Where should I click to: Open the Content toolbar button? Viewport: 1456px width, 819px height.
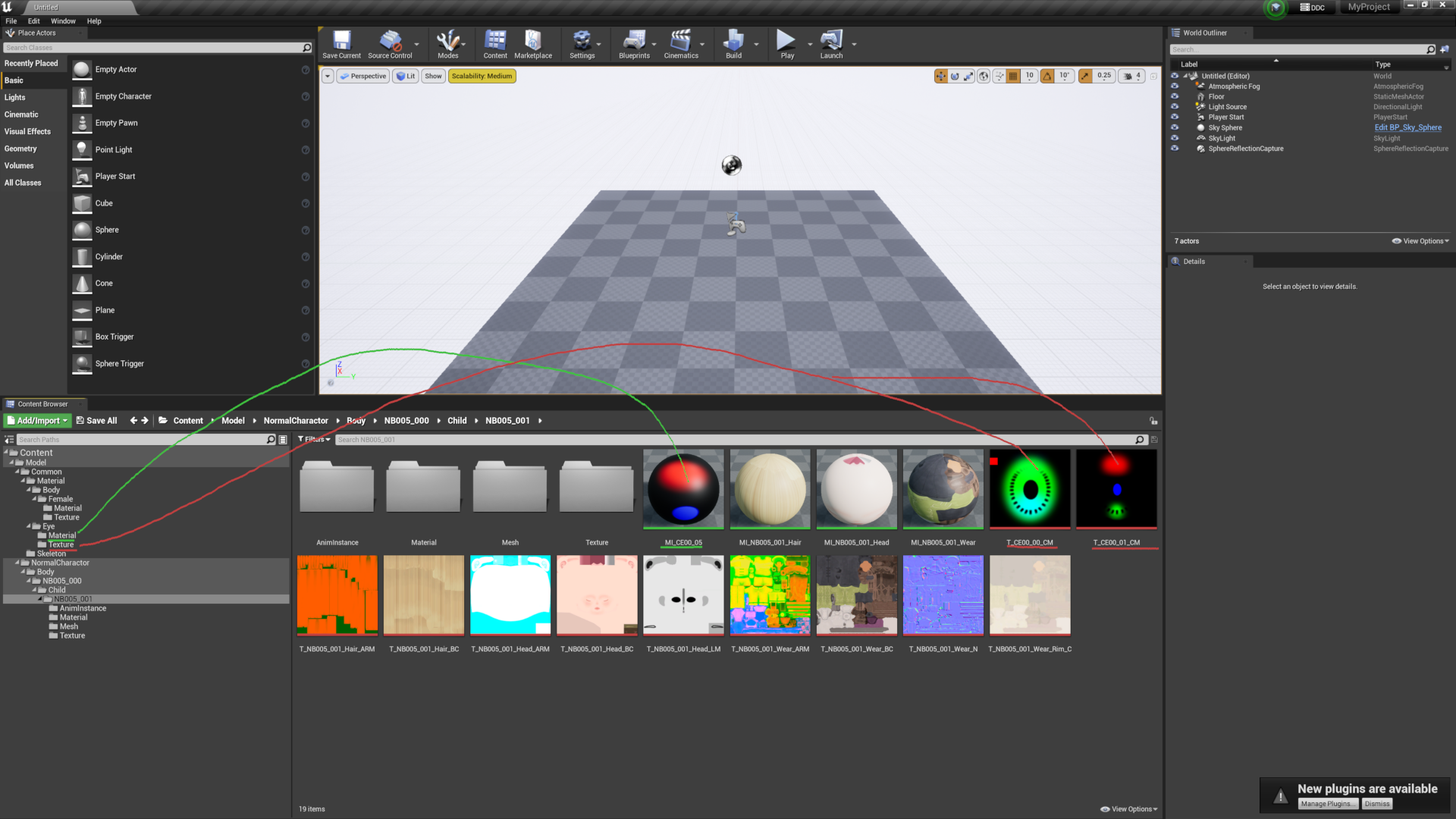495,44
